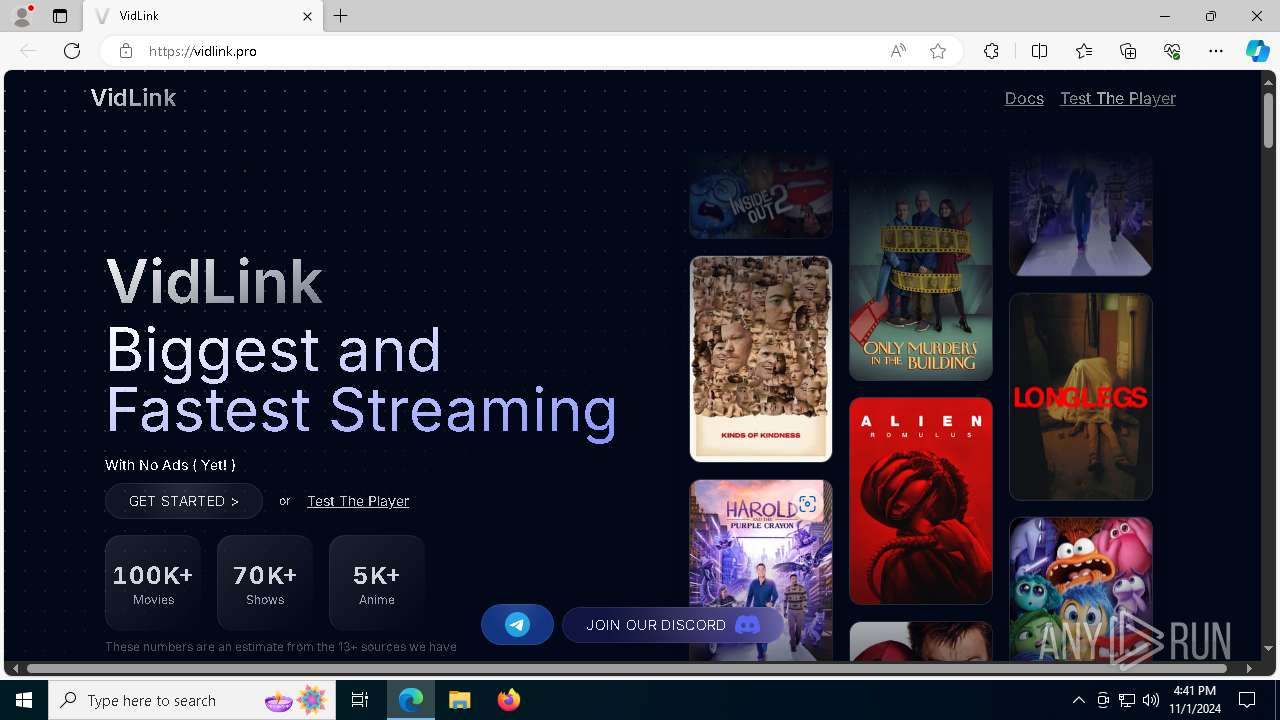Select the 70K+ Shows stat card
The height and width of the screenshot is (720, 1280).
pyautogui.click(x=265, y=583)
